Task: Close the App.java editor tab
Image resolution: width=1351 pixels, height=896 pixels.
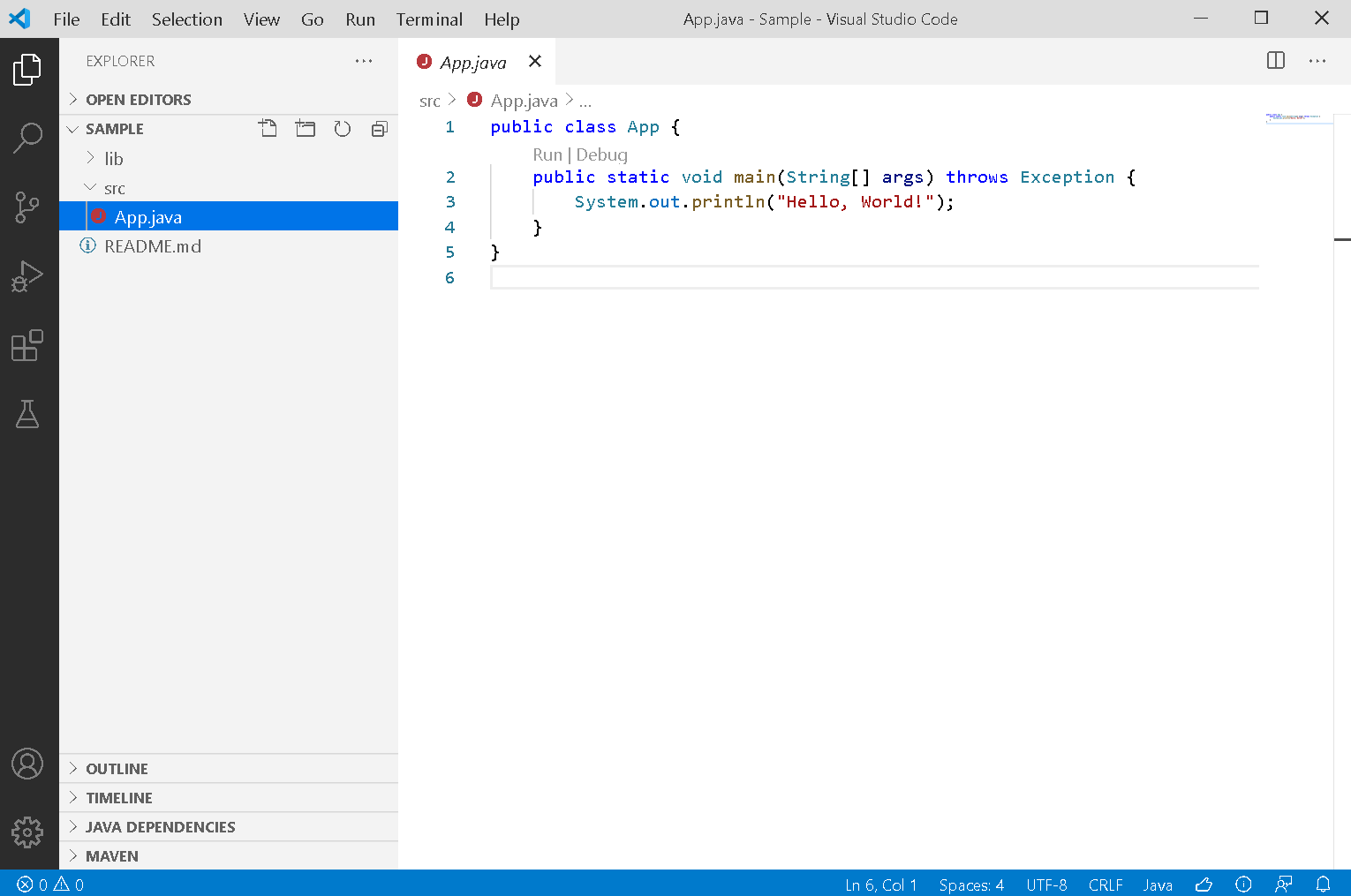Action: (535, 61)
